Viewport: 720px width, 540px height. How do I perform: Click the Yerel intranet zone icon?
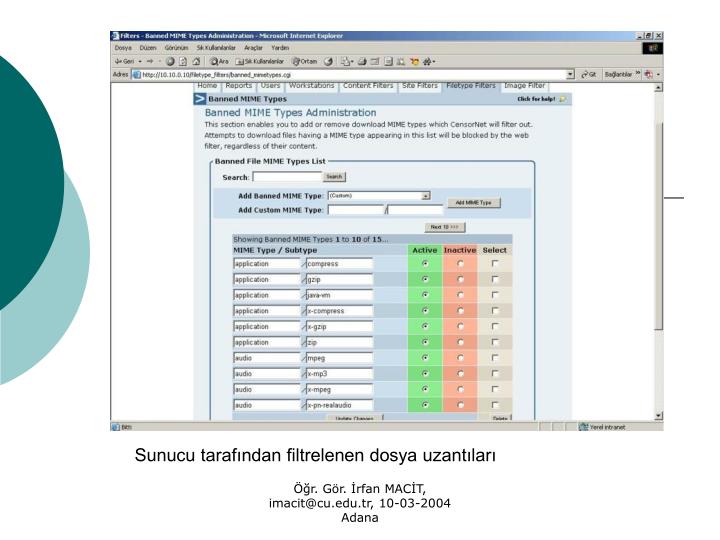coord(584,427)
